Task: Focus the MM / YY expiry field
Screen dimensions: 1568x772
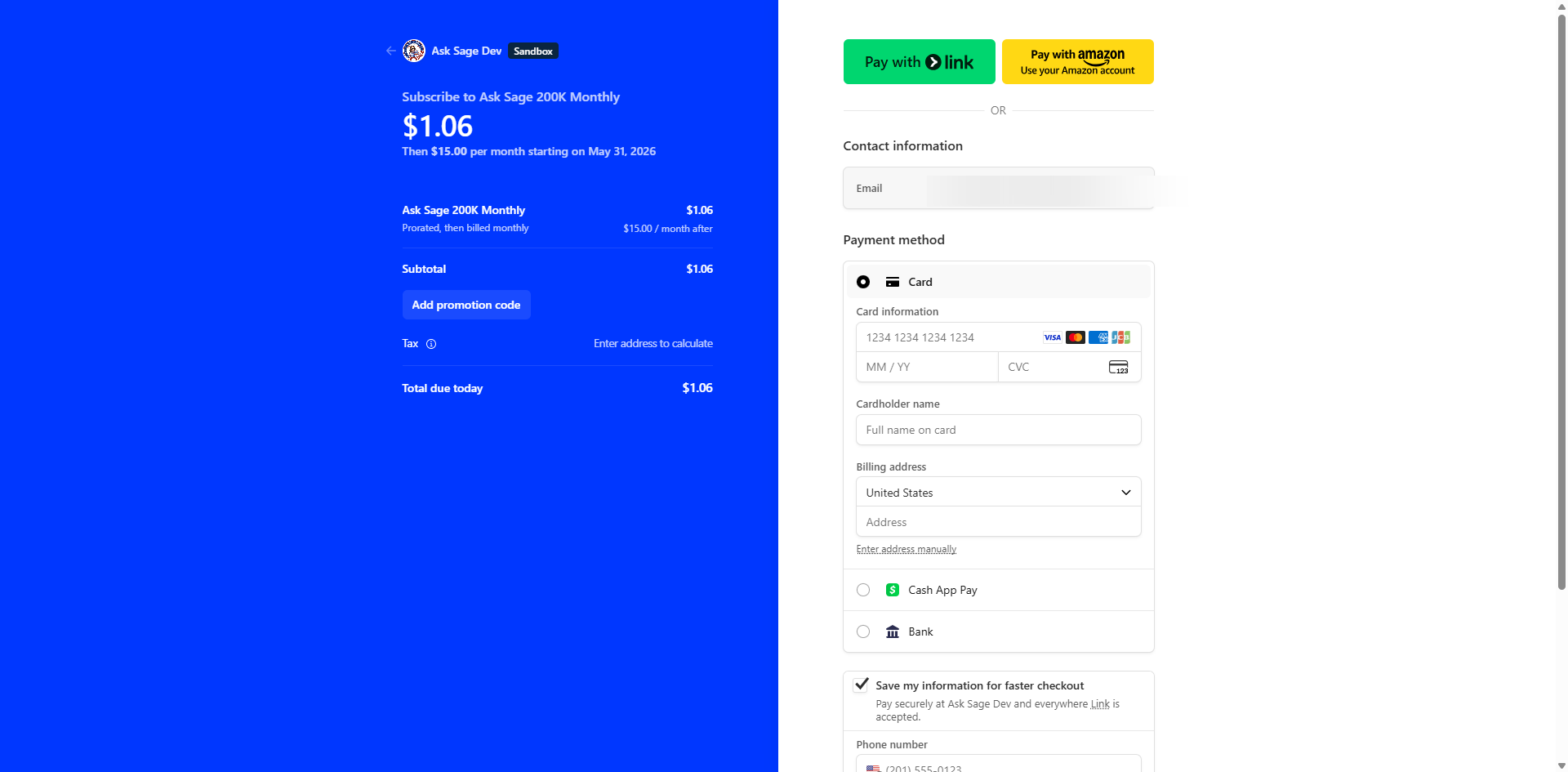Action: 927,367
